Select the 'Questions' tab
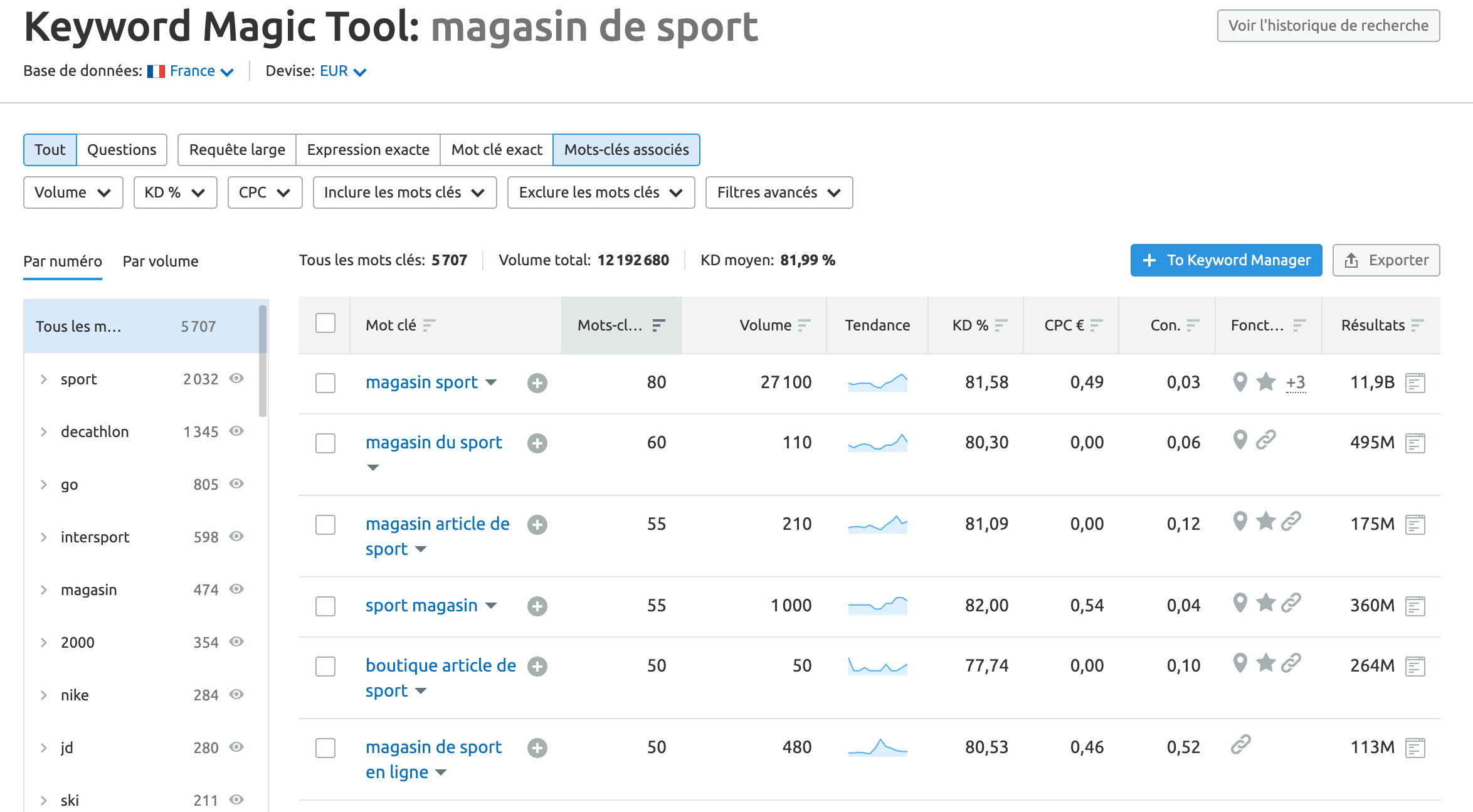 click(x=122, y=150)
